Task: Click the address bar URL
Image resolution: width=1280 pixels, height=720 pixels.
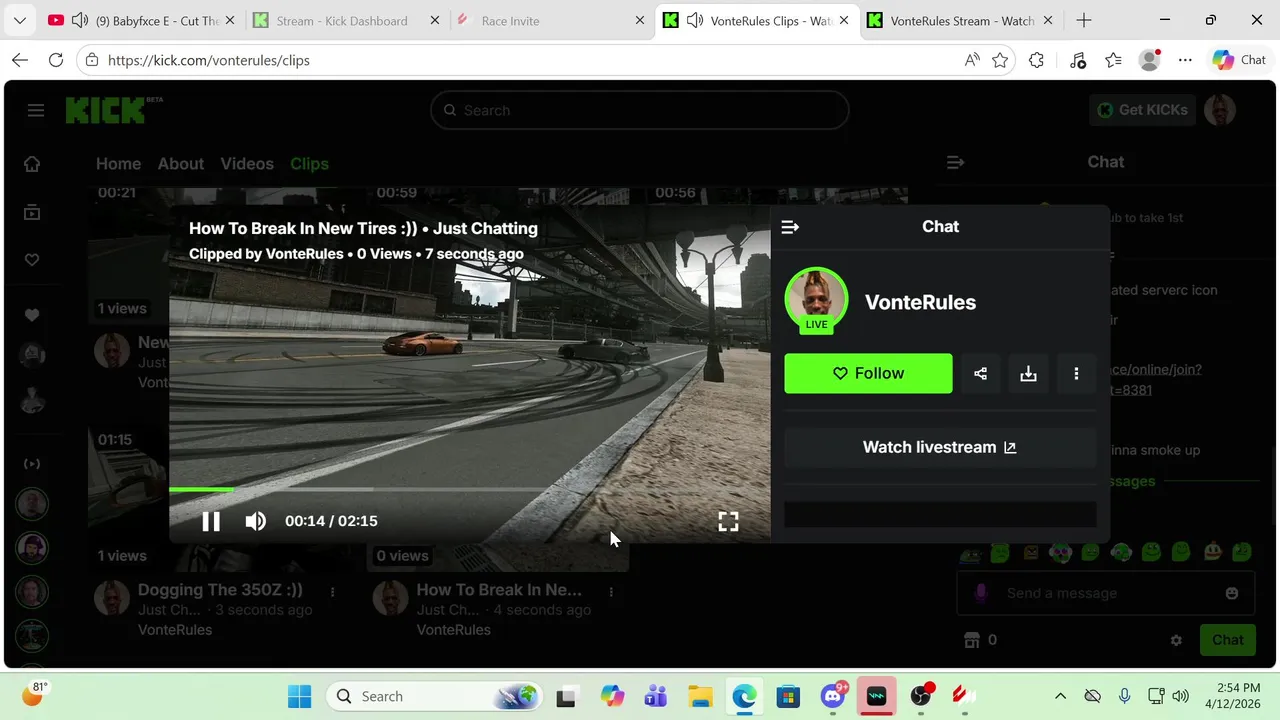Action: click(x=209, y=60)
